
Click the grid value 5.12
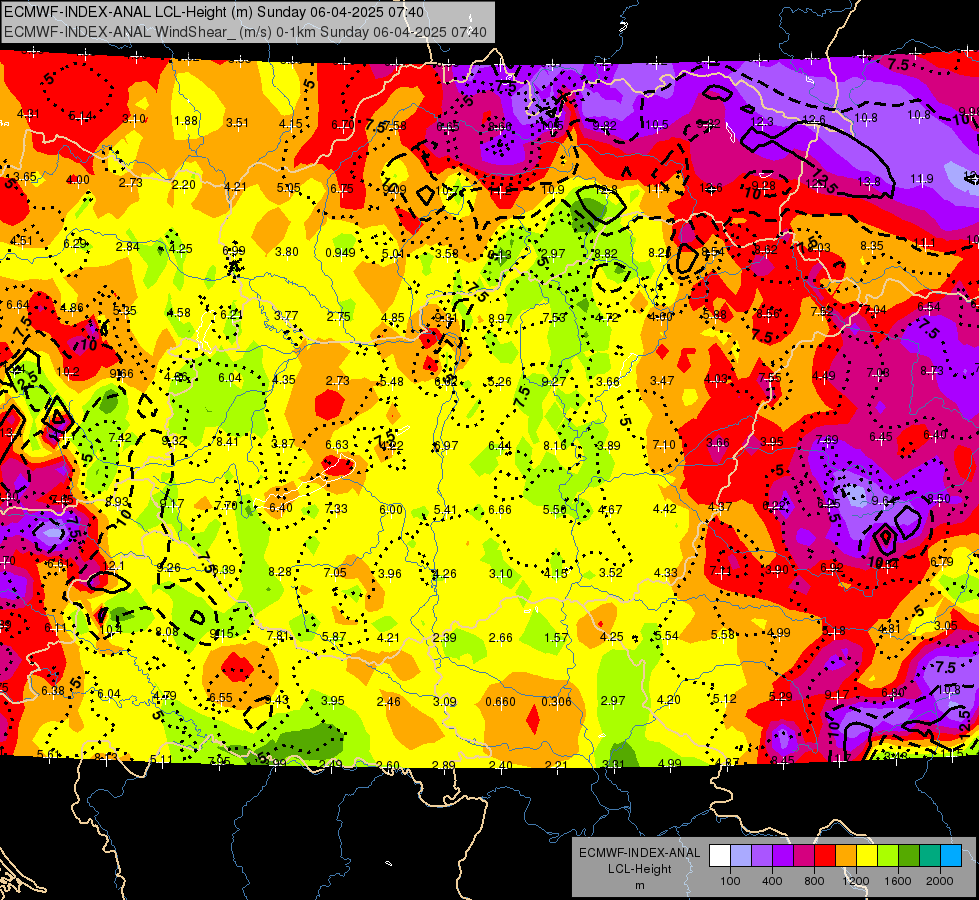coord(724,698)
